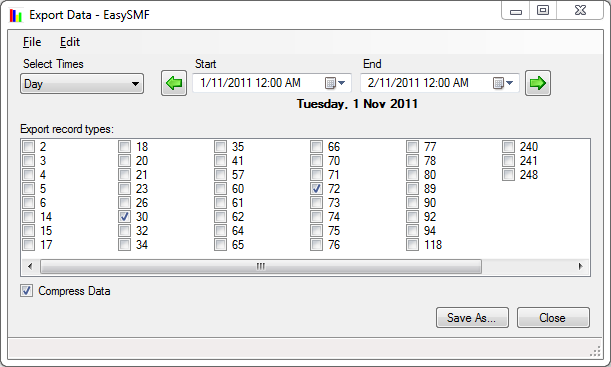Check record type 240

click(508, 146)
